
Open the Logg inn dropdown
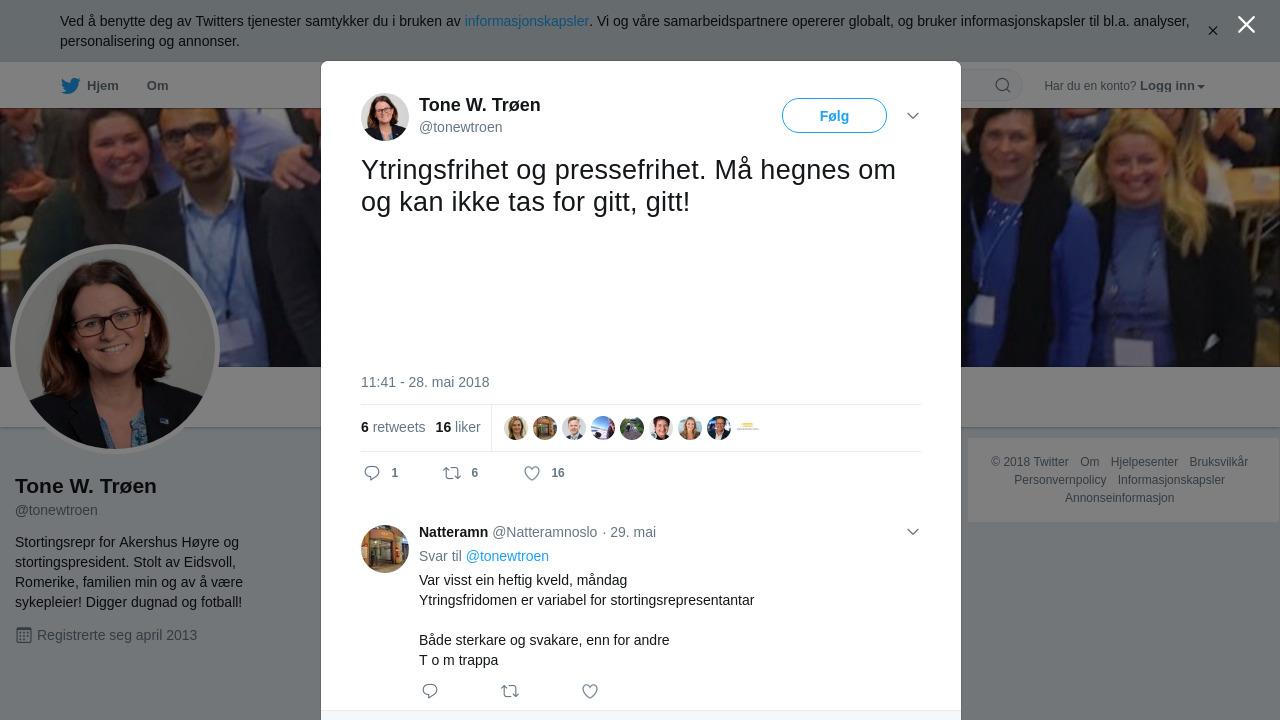1172,86
